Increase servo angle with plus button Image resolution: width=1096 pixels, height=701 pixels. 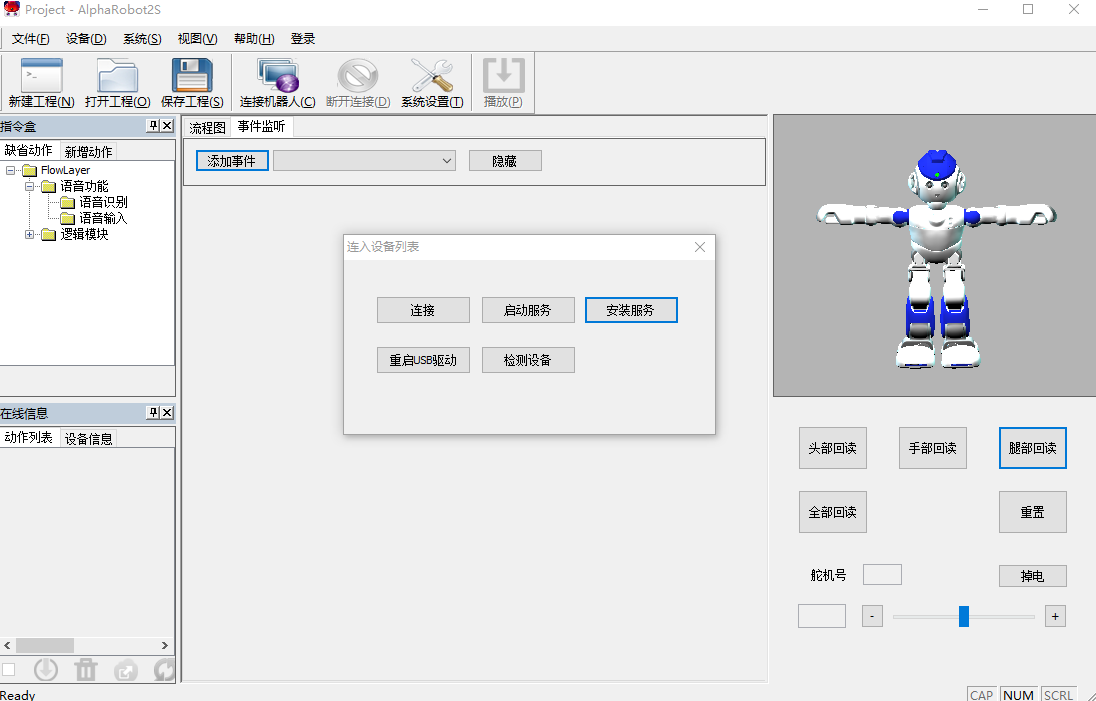(1055, 616)
